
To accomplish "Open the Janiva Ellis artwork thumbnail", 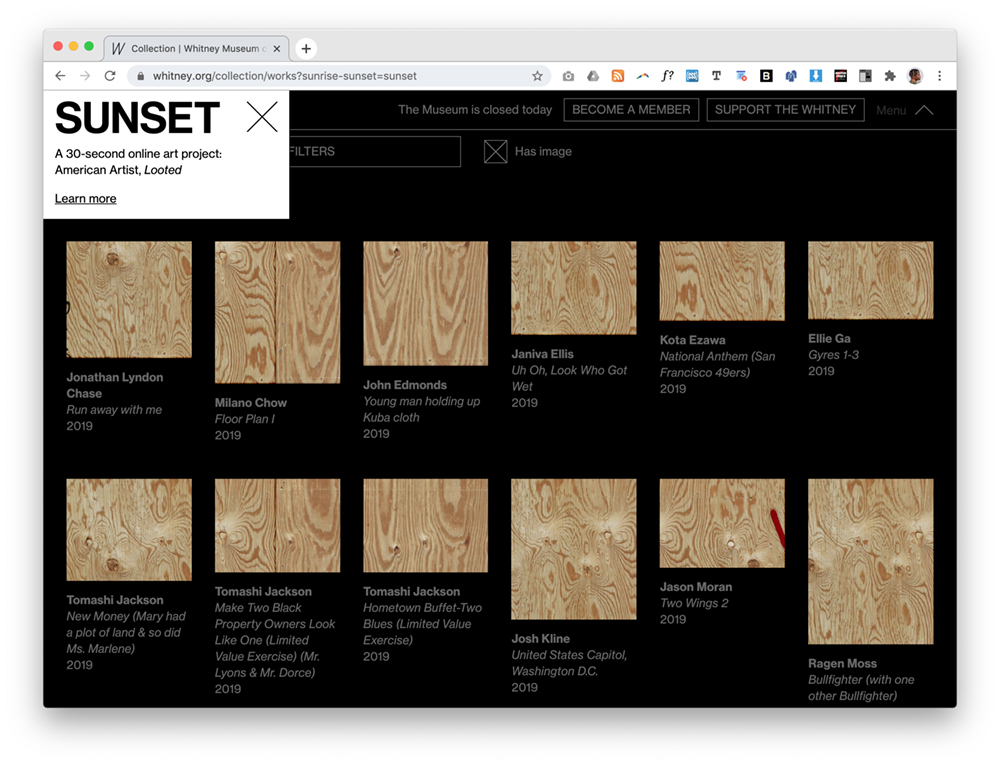I will click(574, 288).
